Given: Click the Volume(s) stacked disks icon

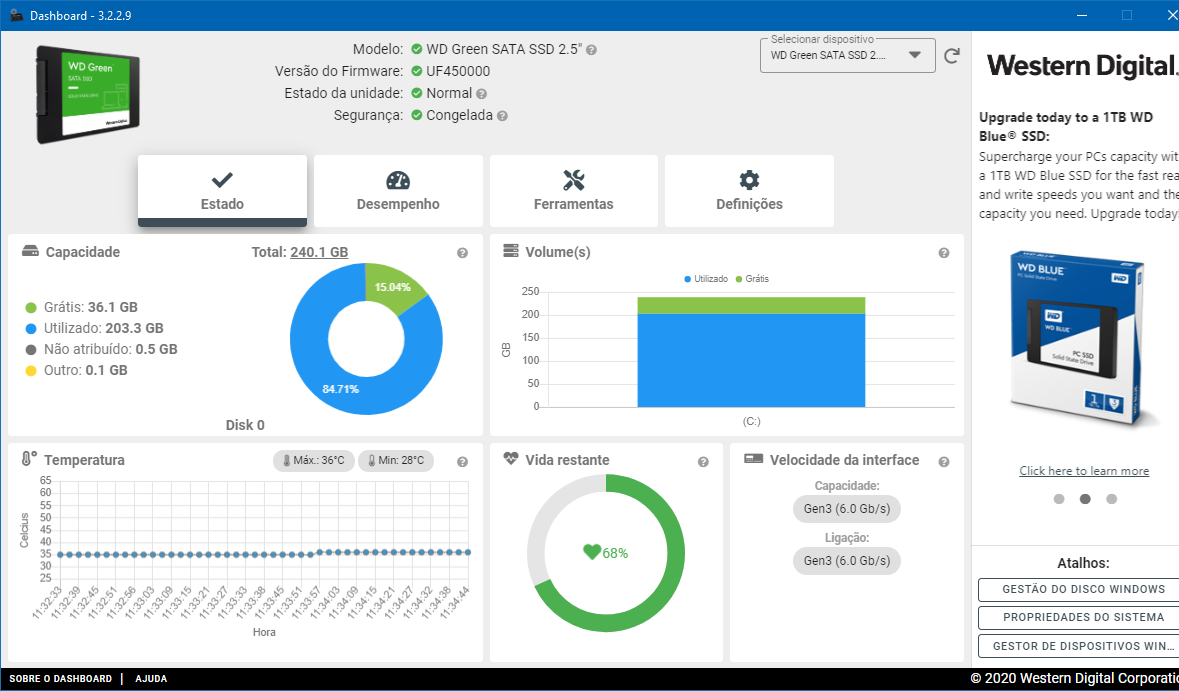Looking at the screenshot, I should [x=511, y=250].
